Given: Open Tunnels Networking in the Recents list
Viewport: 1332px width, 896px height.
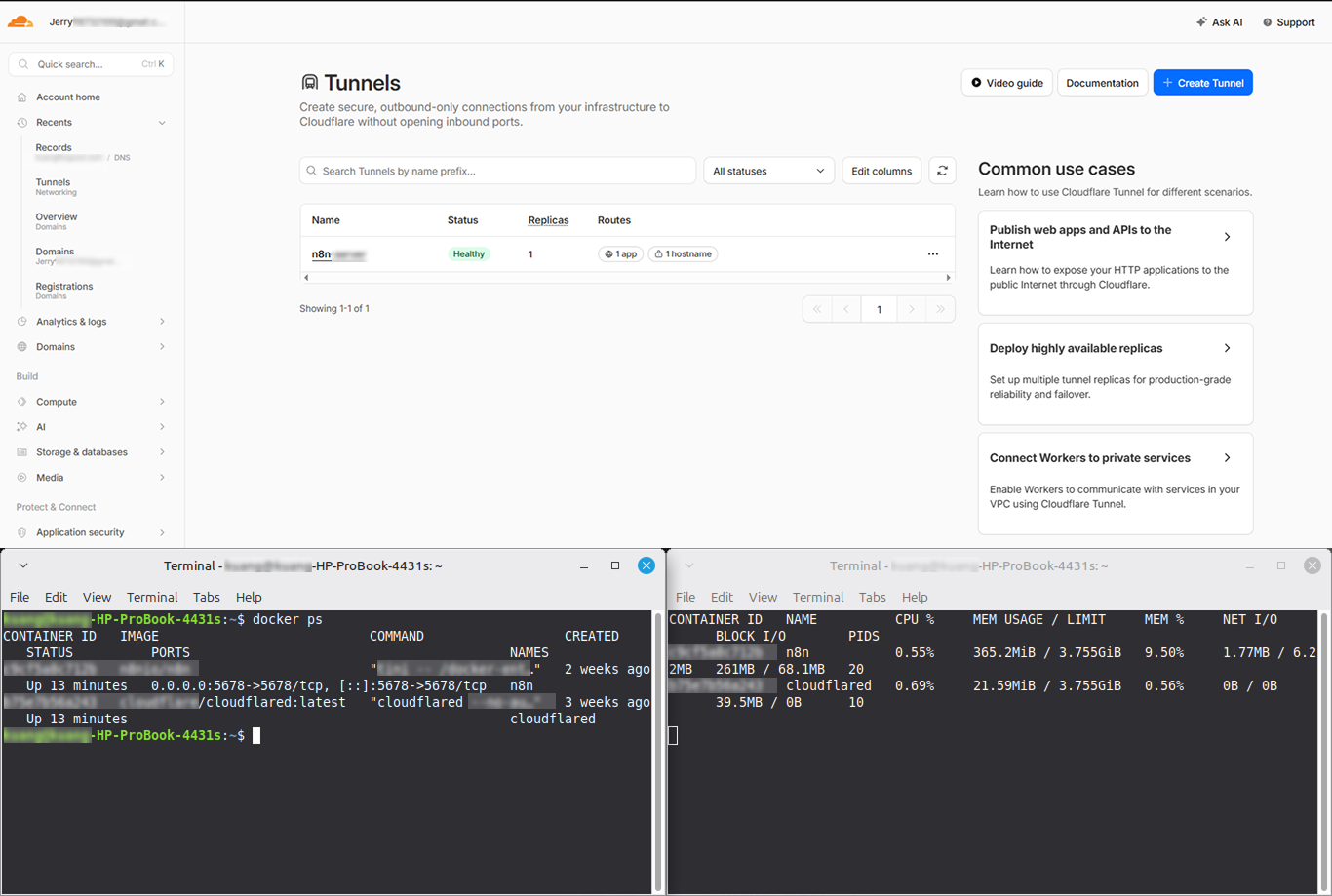Looking at the screenshot, I should (x=56, y=187).
